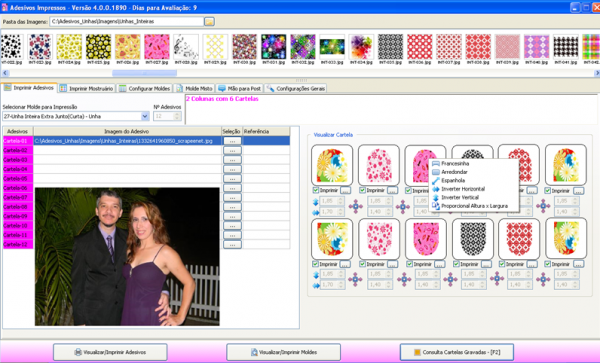Image resolution: width=600 pixels, height=363 pixels.
Task: Click the selection button for Cartela-04
Action: point(232,169)
